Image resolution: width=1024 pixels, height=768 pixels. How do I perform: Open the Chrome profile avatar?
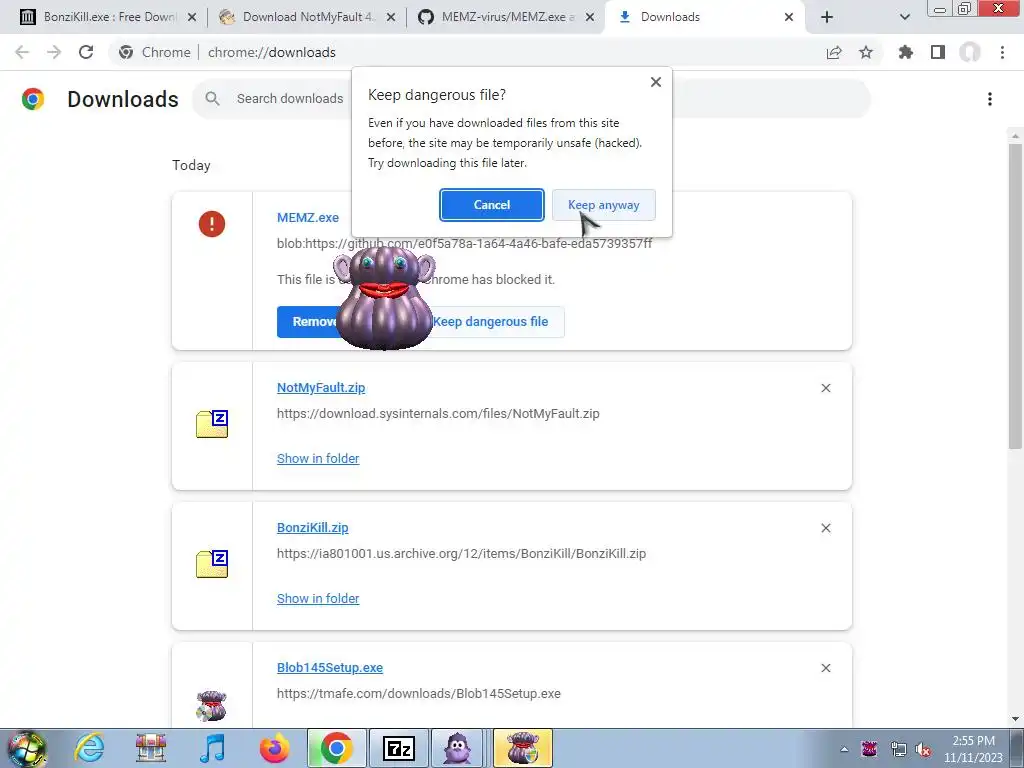point(970,52)
